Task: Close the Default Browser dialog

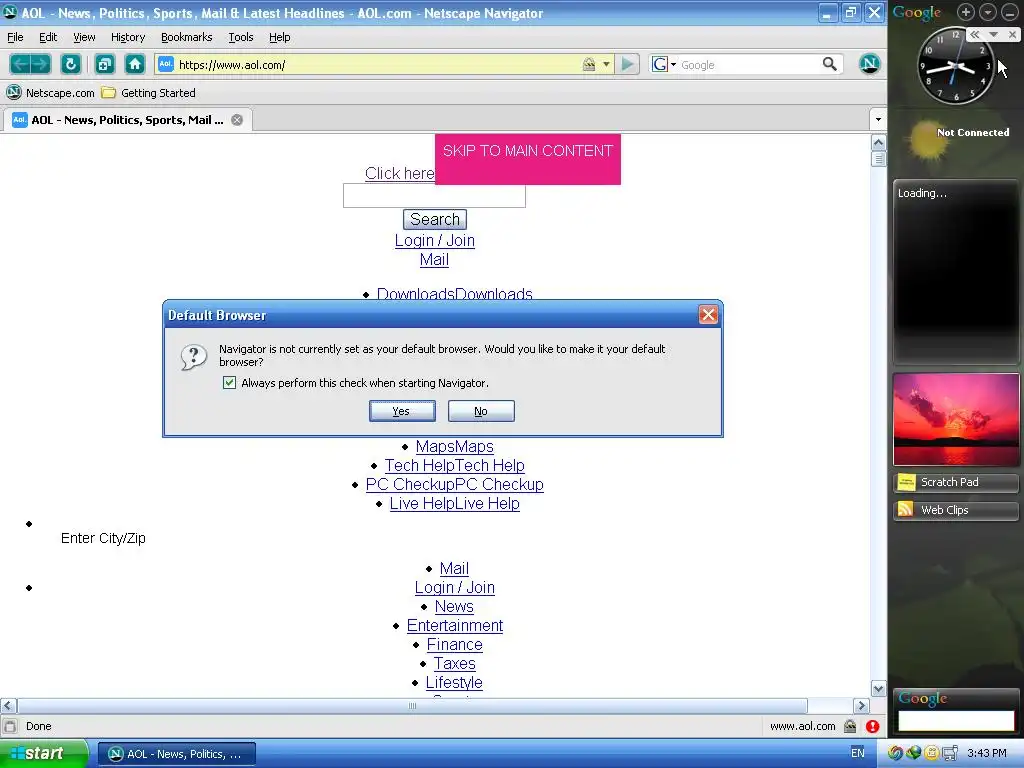Action: pos(709,315)
